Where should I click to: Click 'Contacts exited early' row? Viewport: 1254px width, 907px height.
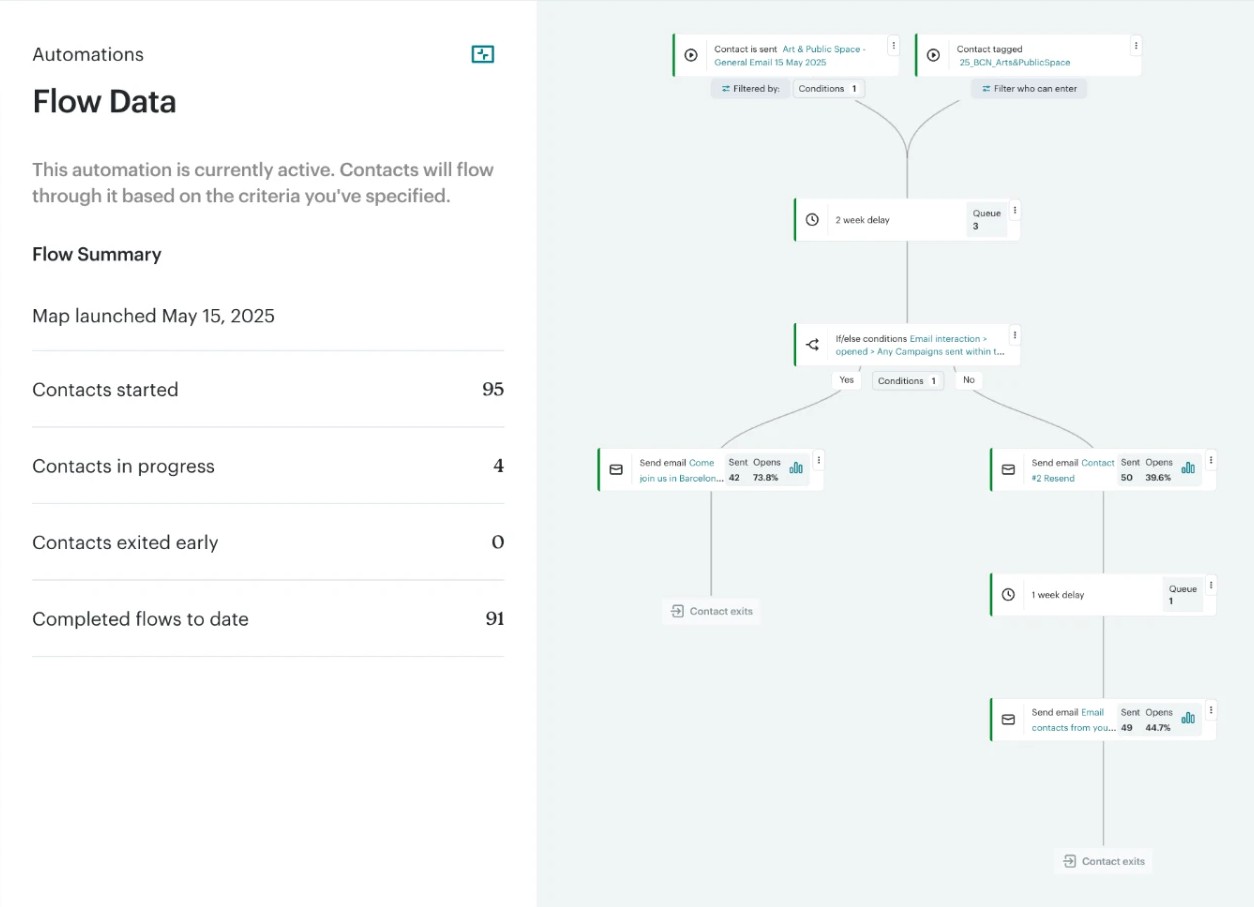click(268, 543)
